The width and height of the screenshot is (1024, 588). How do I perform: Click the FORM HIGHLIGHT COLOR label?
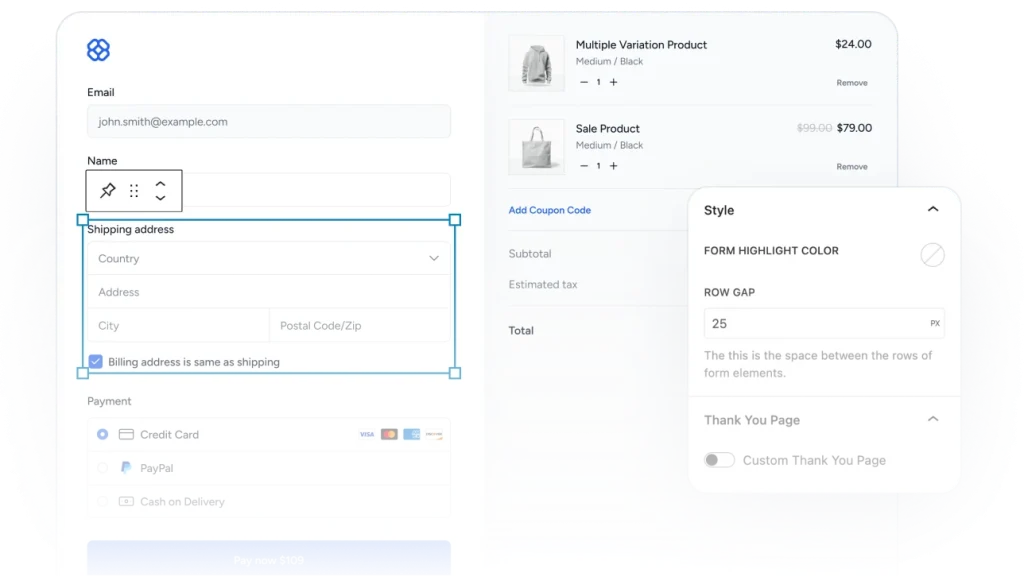[x=771, y=251]
